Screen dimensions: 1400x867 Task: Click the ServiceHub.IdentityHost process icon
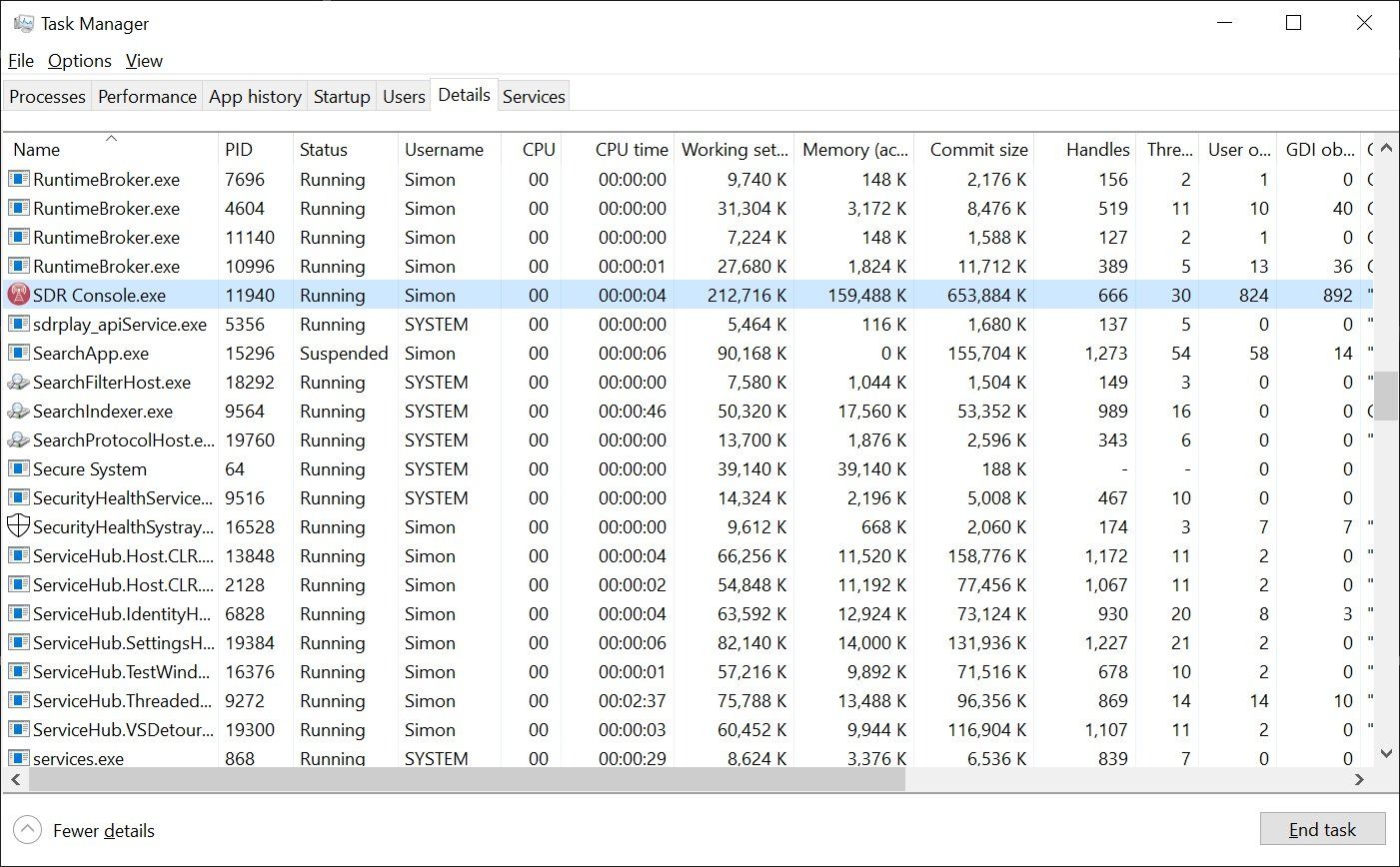pyautogui.click(x=18, y=614)
